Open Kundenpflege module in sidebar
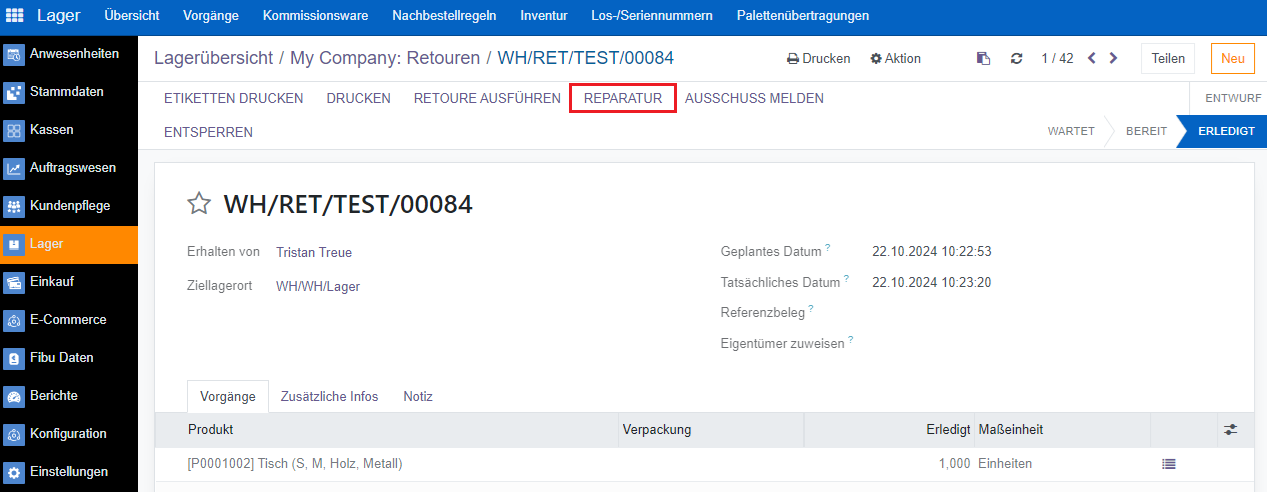This screenshot has height=492, width=1267. tap(69, 206)
